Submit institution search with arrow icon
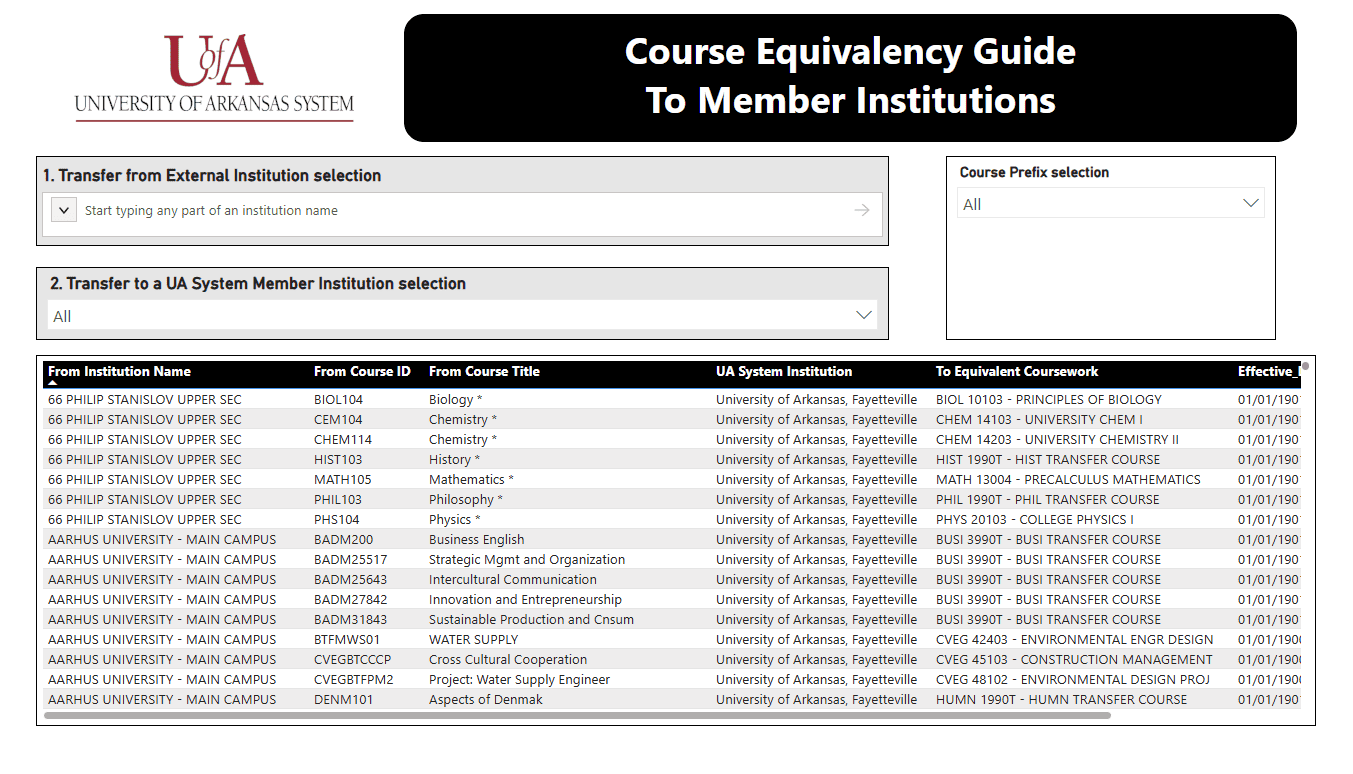Screen dimensions: 1353x774 pyautogui.click(x=862, y=210)
